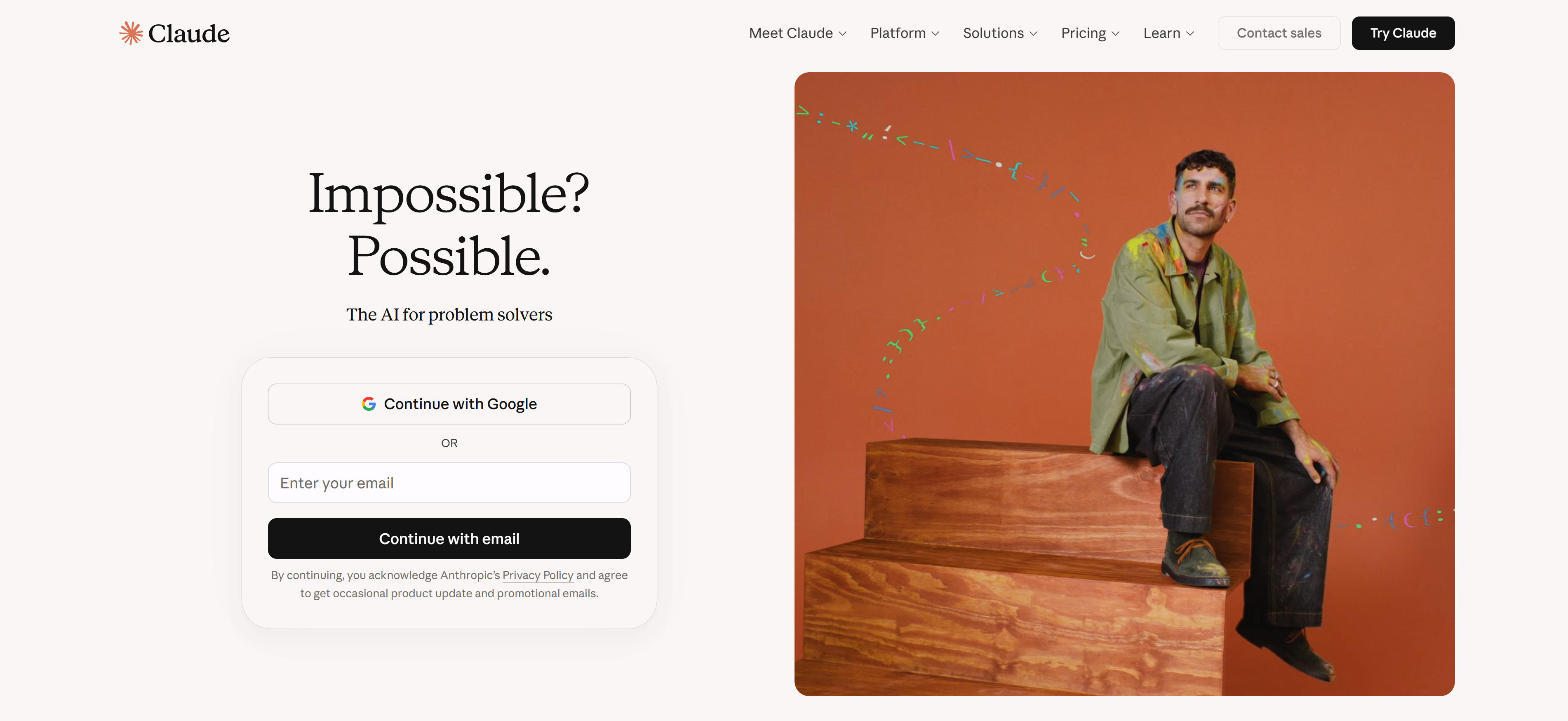This screenshot has height=721, width=1568.
Task: Click the Claude wordmark in the header
Action: point(189,33)
